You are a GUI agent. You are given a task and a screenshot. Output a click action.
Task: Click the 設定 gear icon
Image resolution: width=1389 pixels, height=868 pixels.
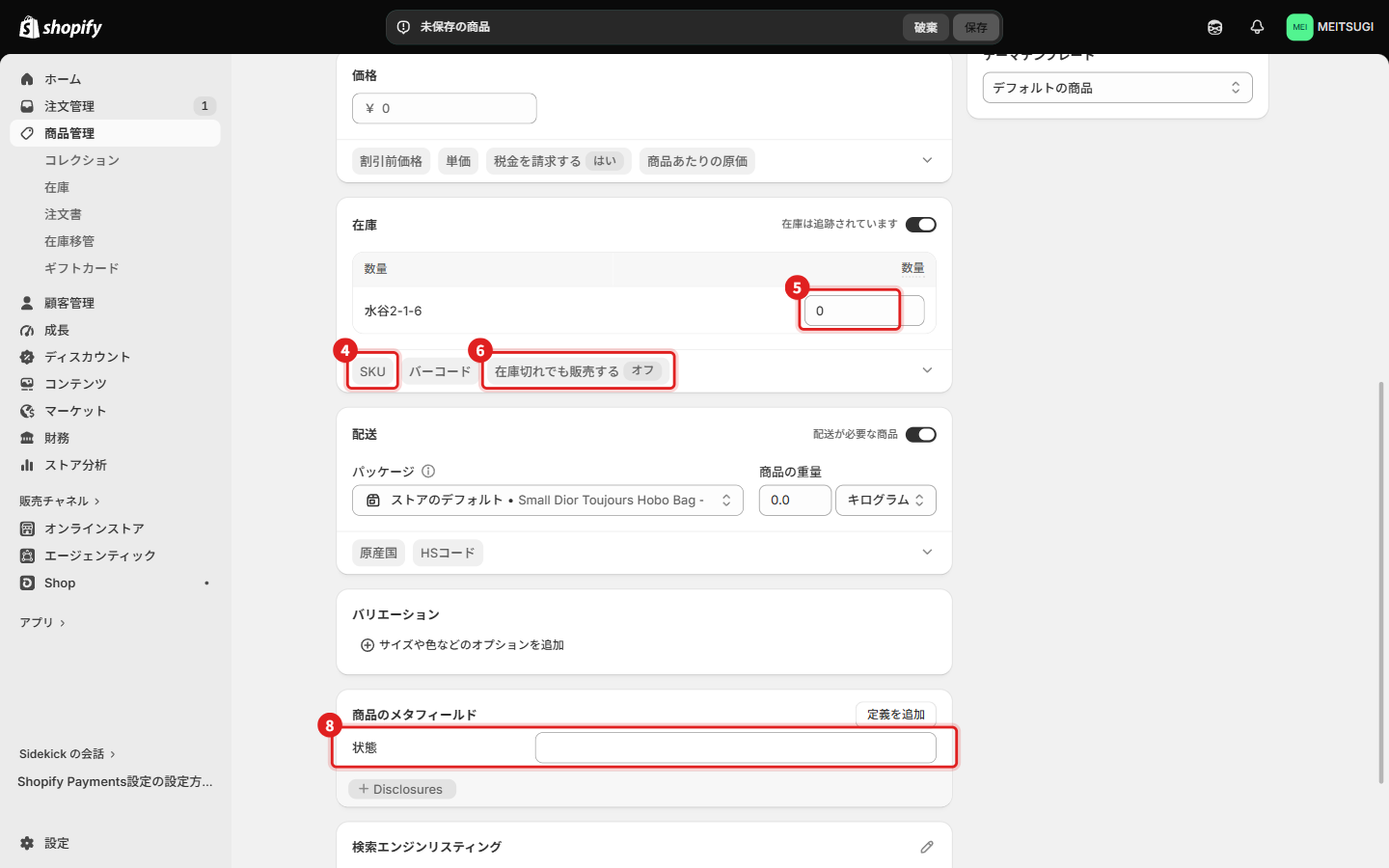27,843
